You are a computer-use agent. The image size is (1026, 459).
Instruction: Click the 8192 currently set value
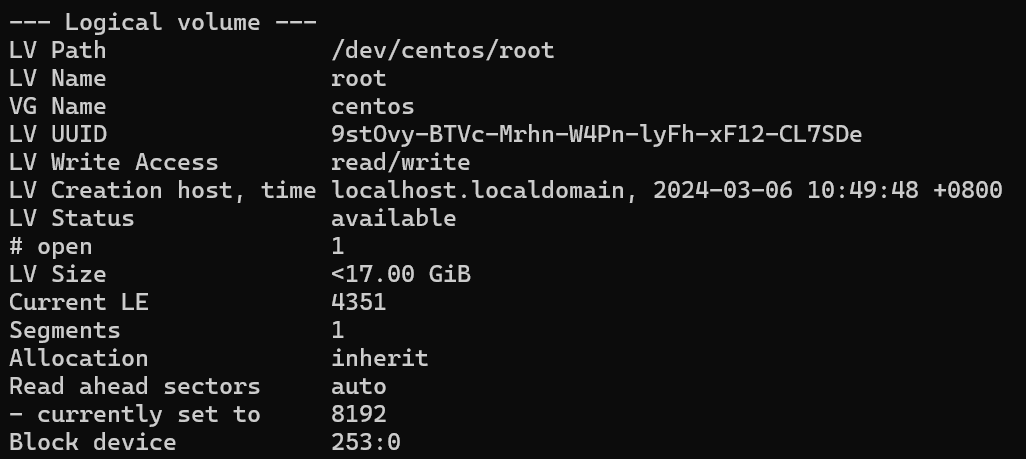tap(359, 414)
